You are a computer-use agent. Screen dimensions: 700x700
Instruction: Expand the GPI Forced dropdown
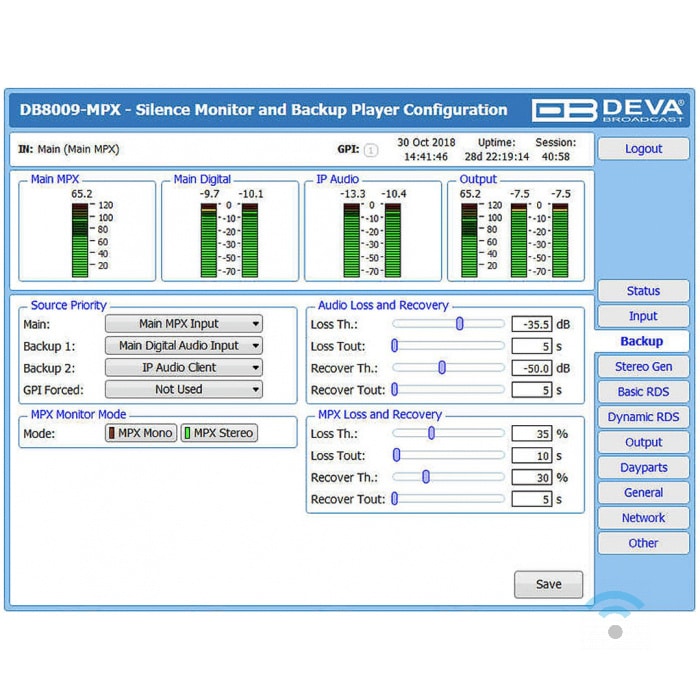[184, 389]
